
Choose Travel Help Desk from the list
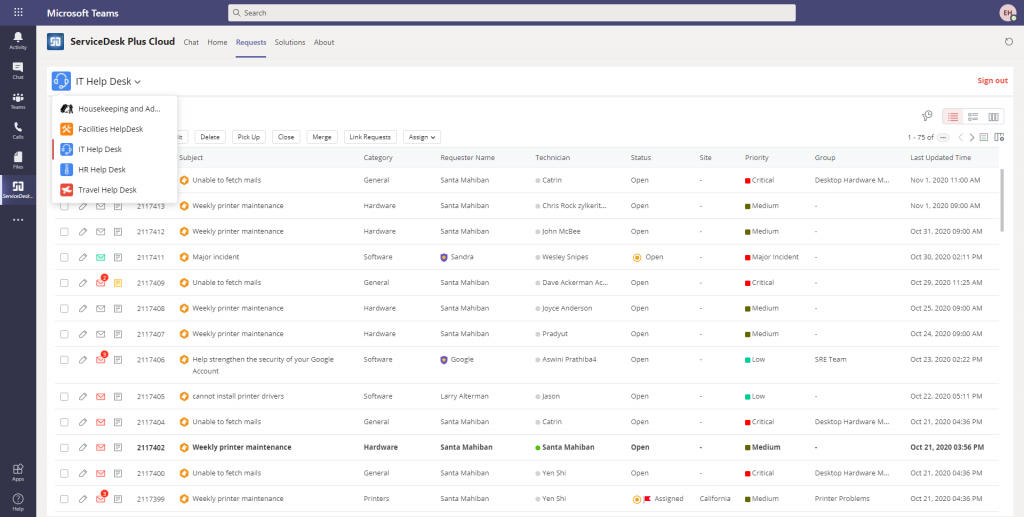pyautogui.click(x=107, y=190)
